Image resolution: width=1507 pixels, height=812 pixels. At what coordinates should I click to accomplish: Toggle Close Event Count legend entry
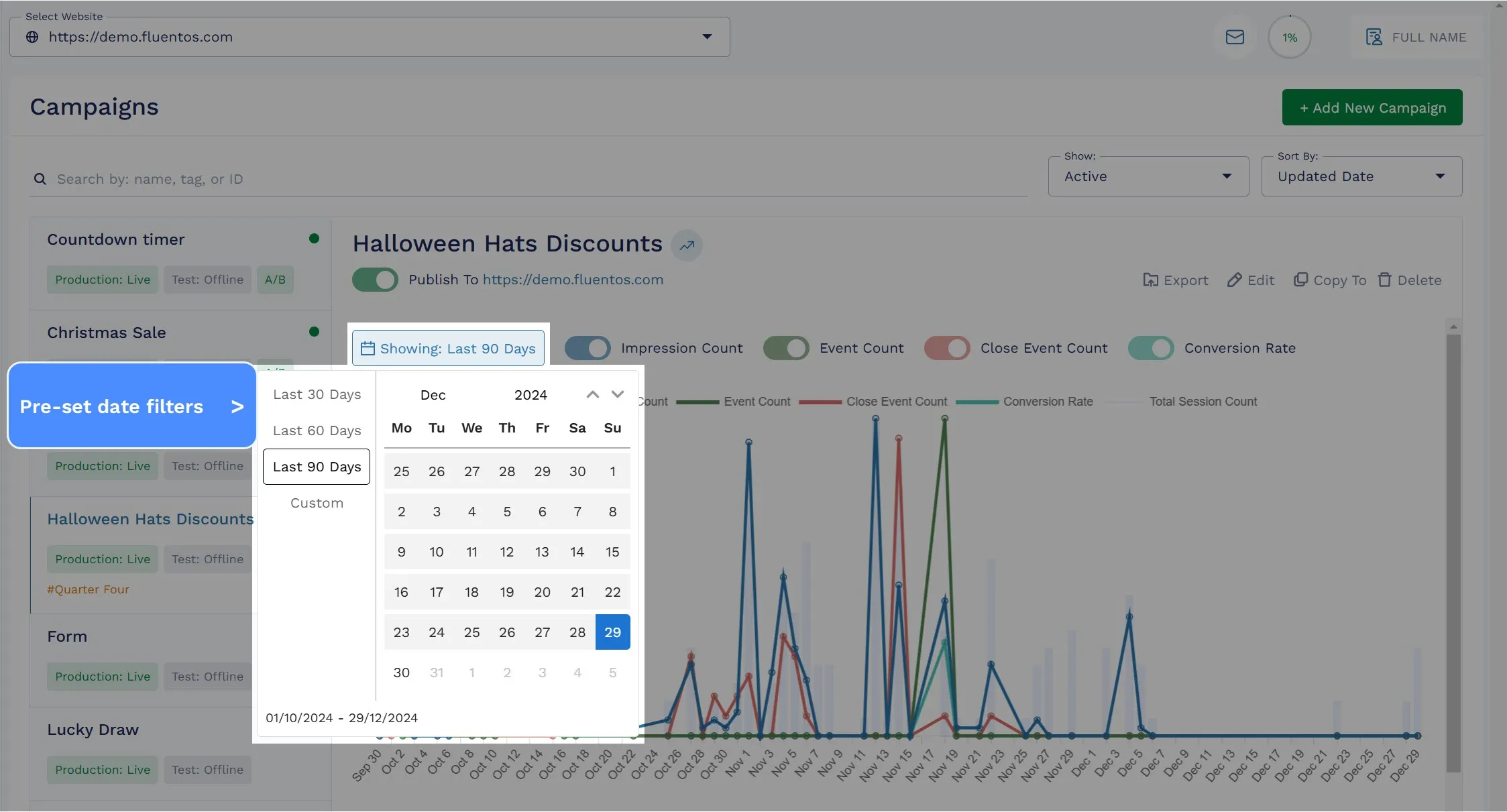click(873, 402)
